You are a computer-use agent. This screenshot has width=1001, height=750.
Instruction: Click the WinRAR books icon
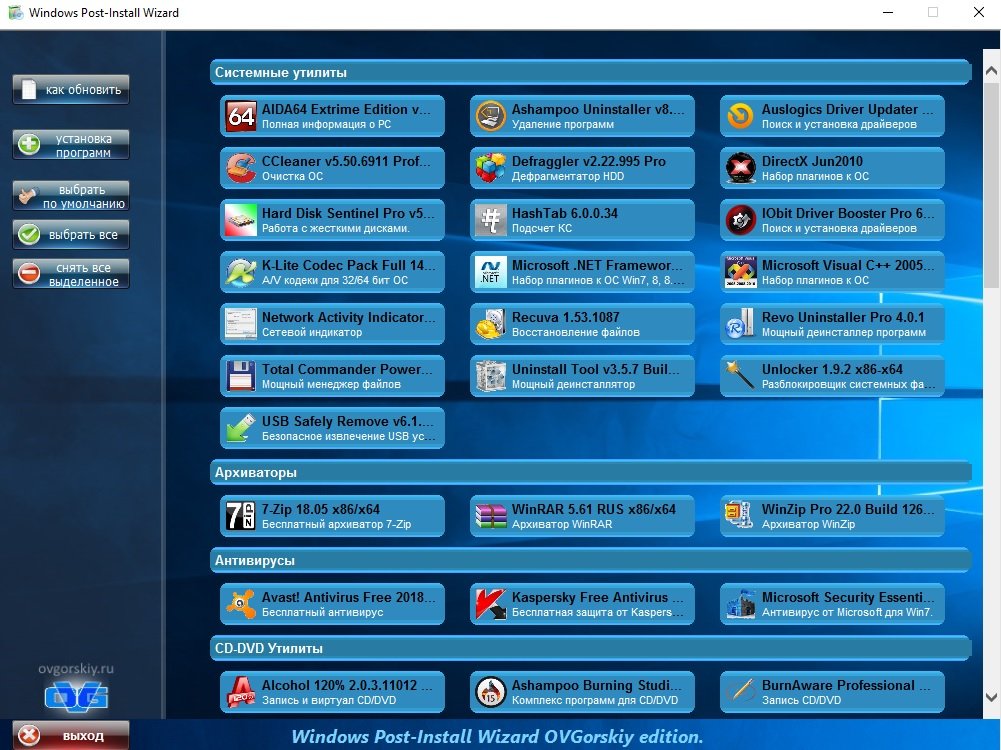[491, 516]
